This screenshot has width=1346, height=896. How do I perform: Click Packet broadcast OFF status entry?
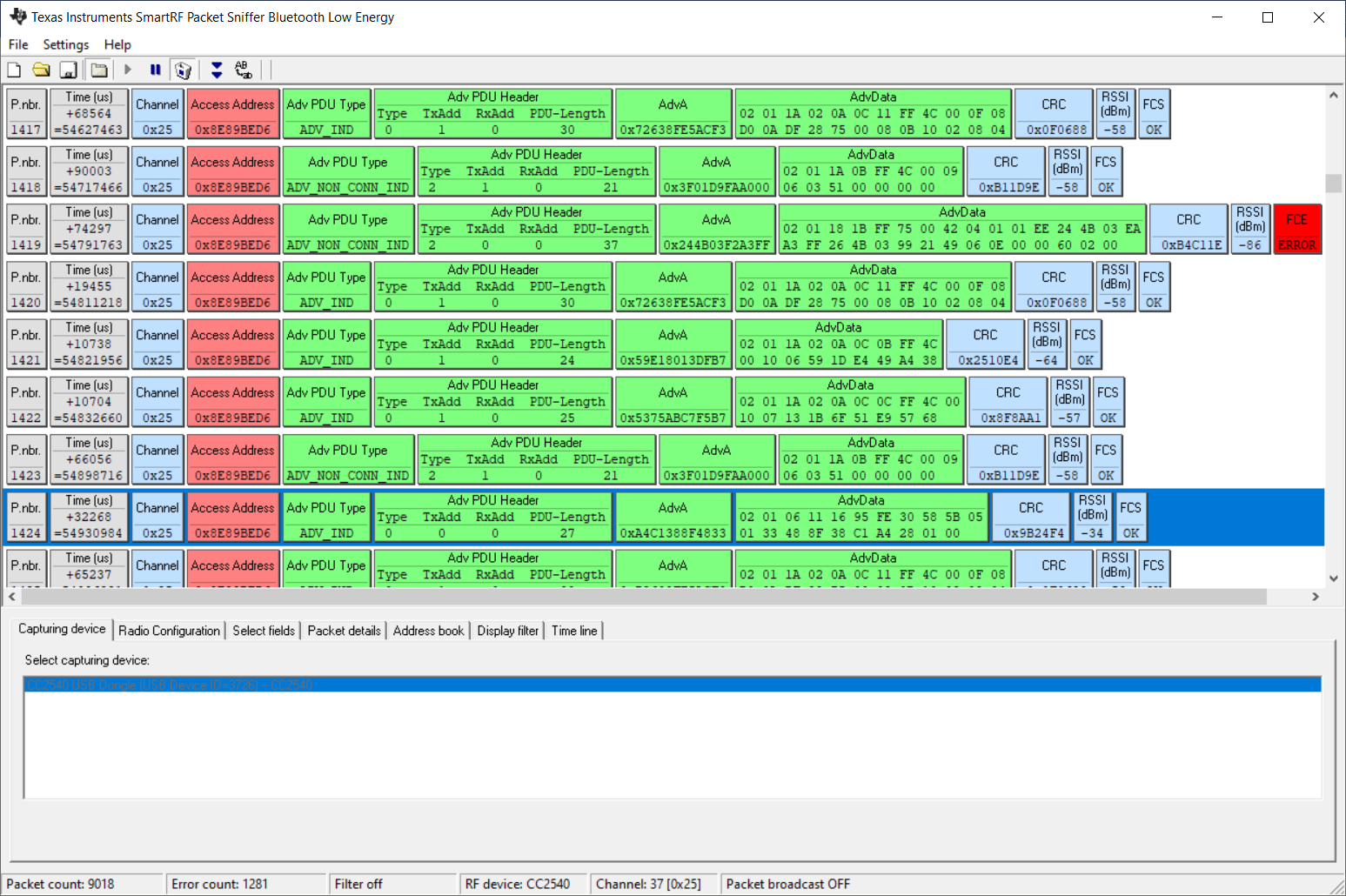[788, 884]
